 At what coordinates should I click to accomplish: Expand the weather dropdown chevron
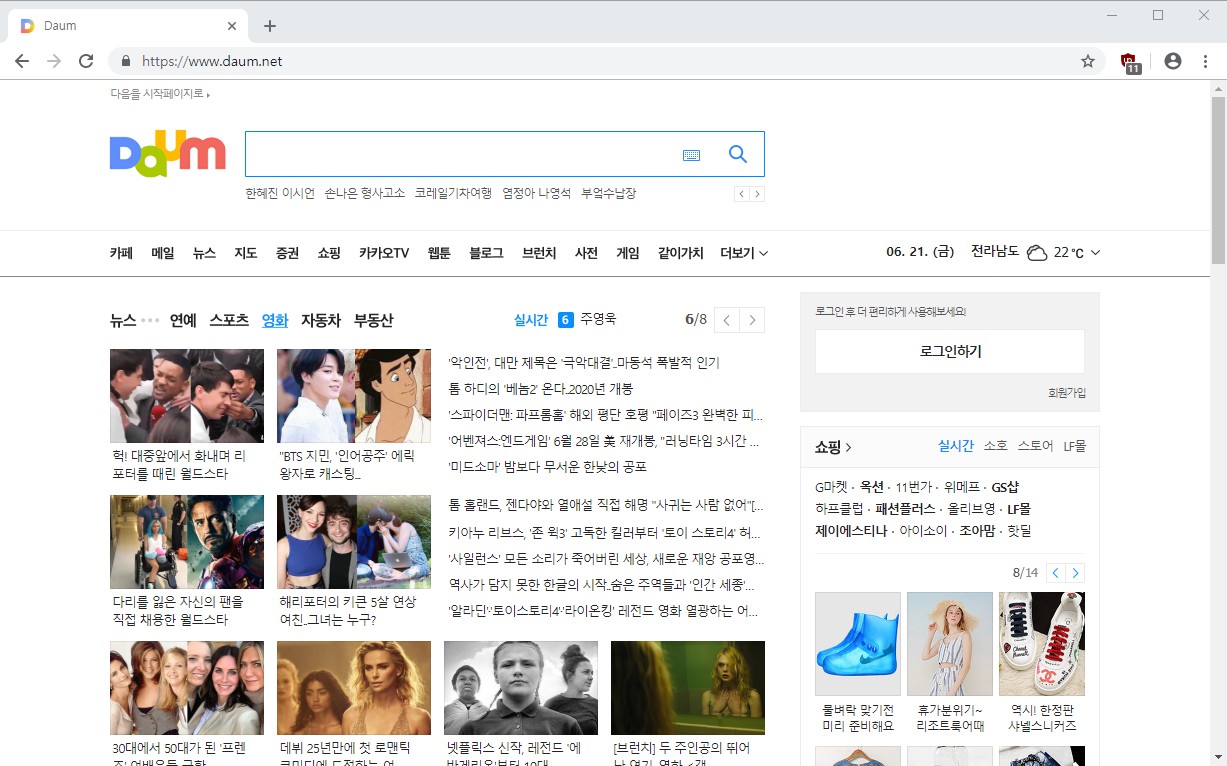(x=1095, y=253)
